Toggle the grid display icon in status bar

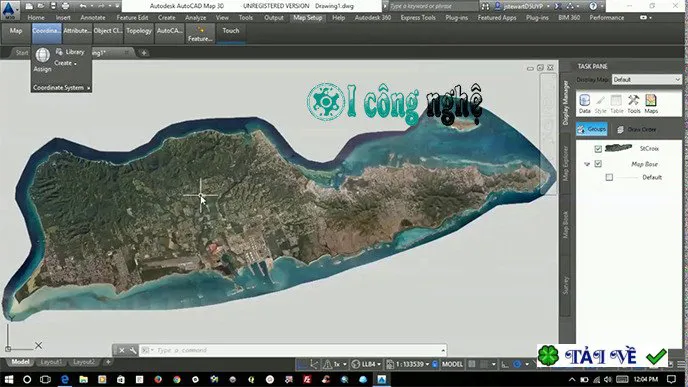coord(472,364)
